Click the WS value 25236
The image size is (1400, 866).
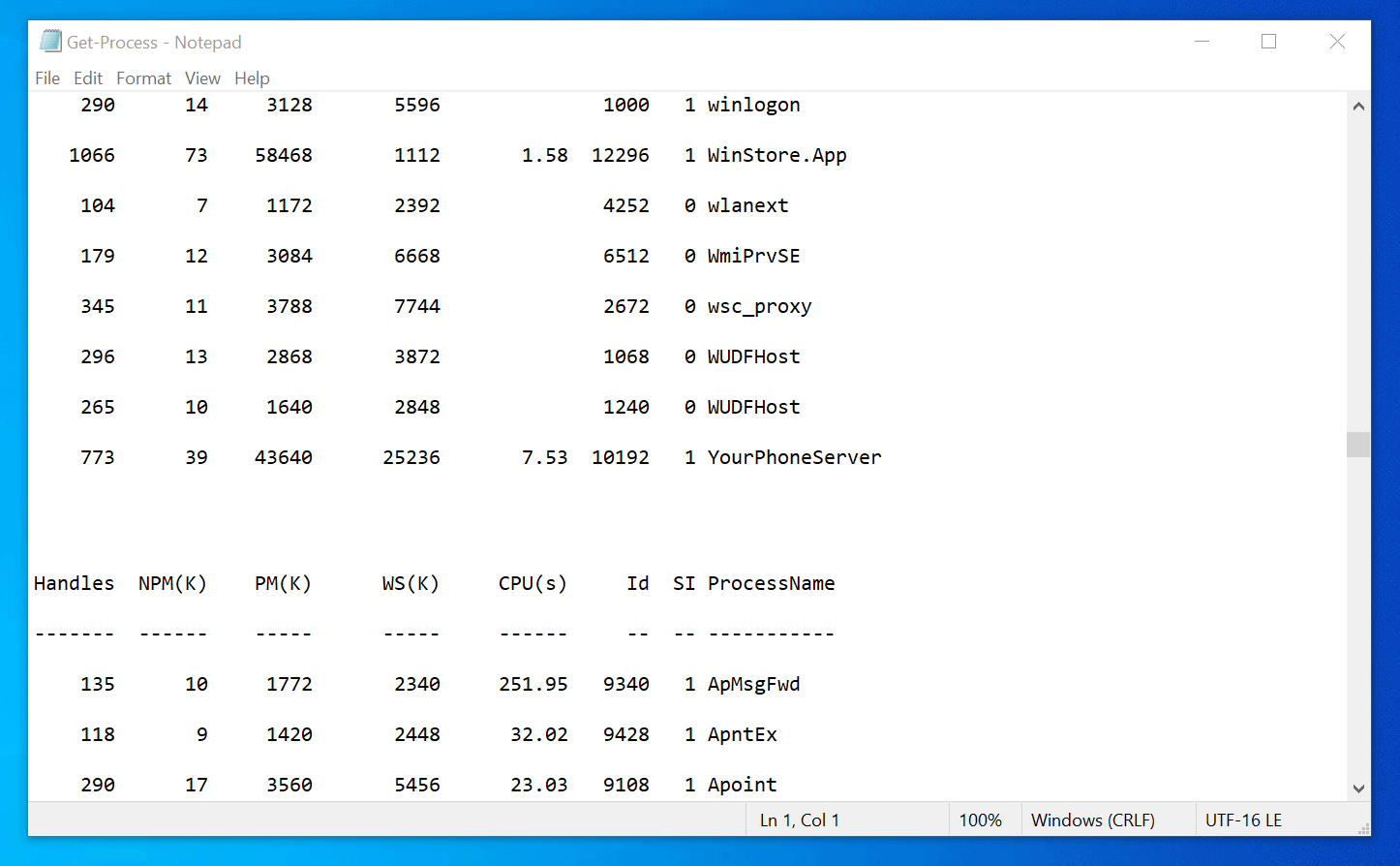411,457
